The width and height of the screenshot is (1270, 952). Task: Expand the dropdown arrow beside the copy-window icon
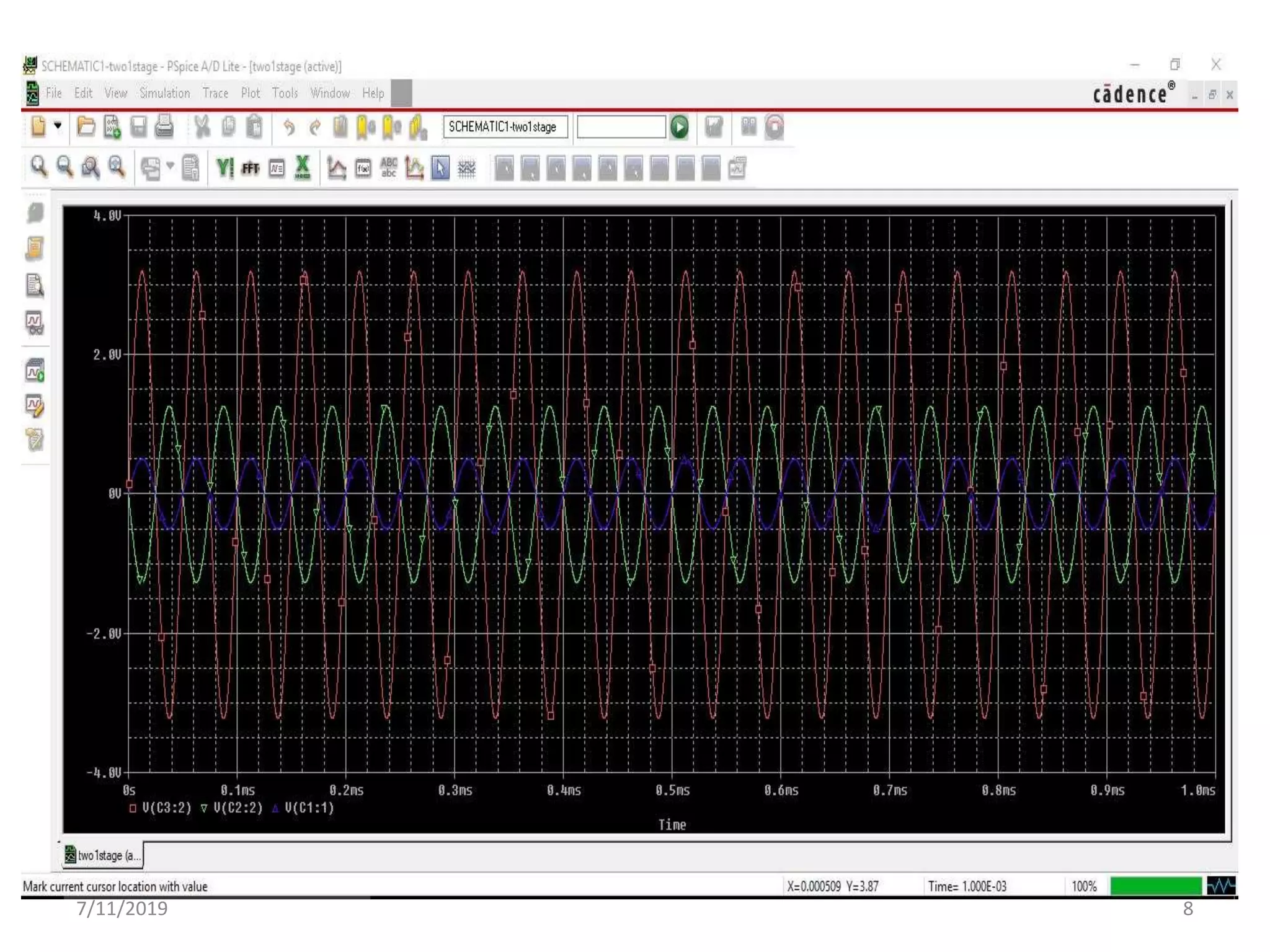170,167
